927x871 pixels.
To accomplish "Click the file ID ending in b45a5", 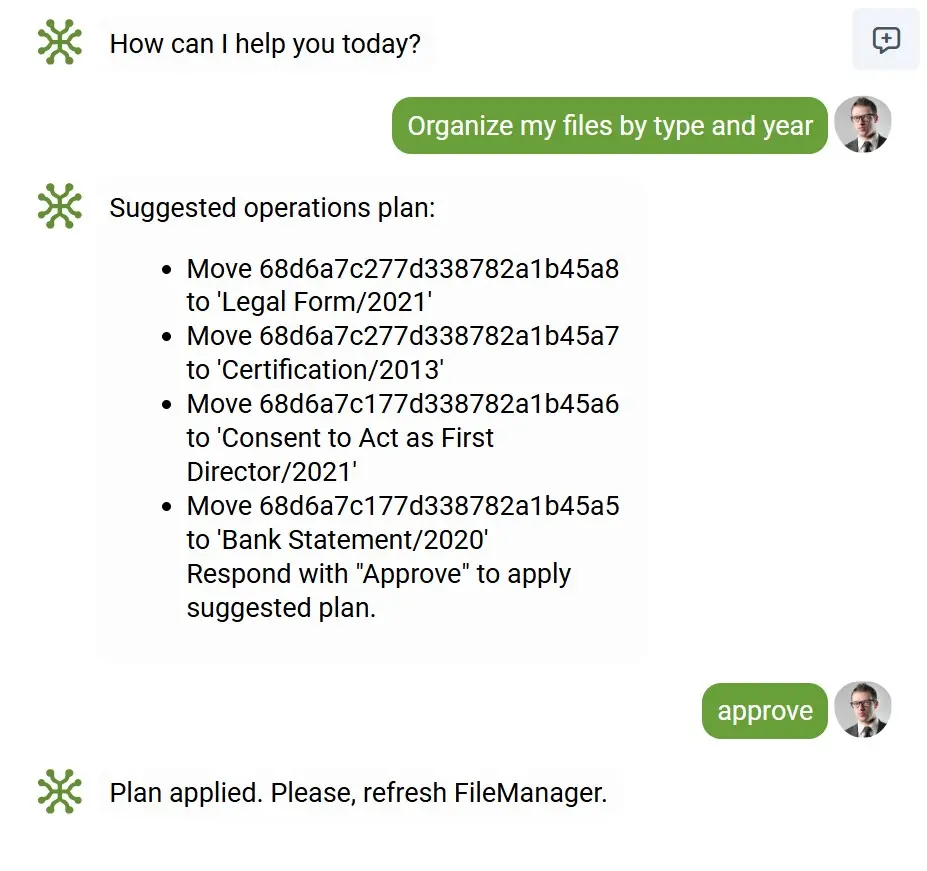I will (439, 506).
